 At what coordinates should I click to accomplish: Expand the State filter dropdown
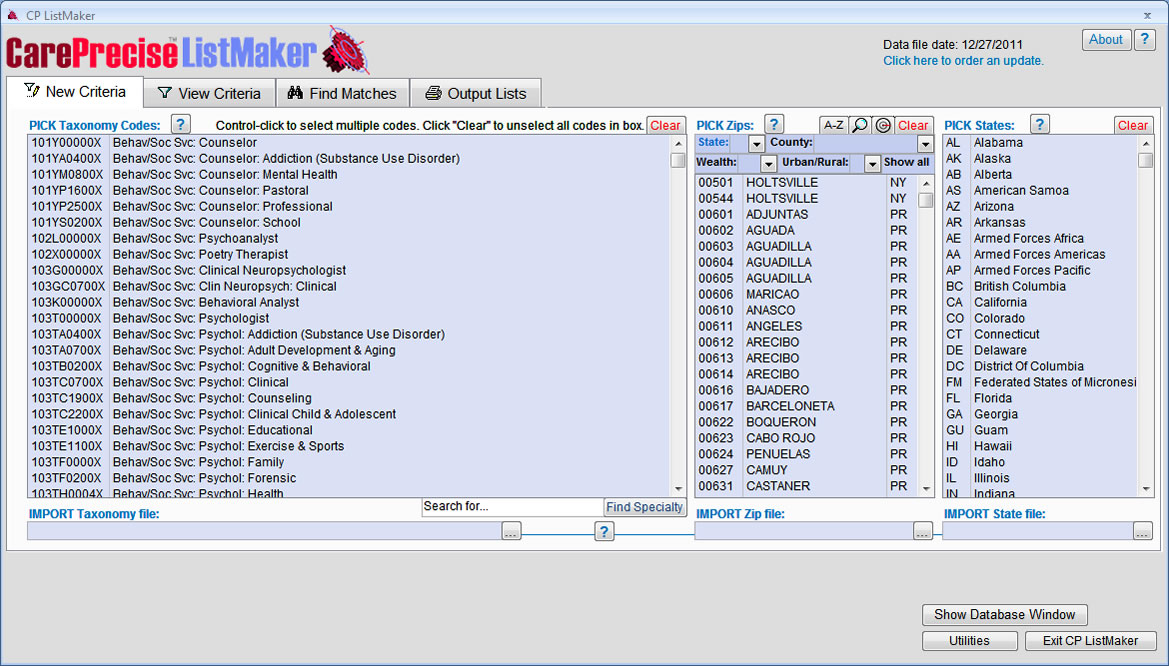click(x=756, y=143)
